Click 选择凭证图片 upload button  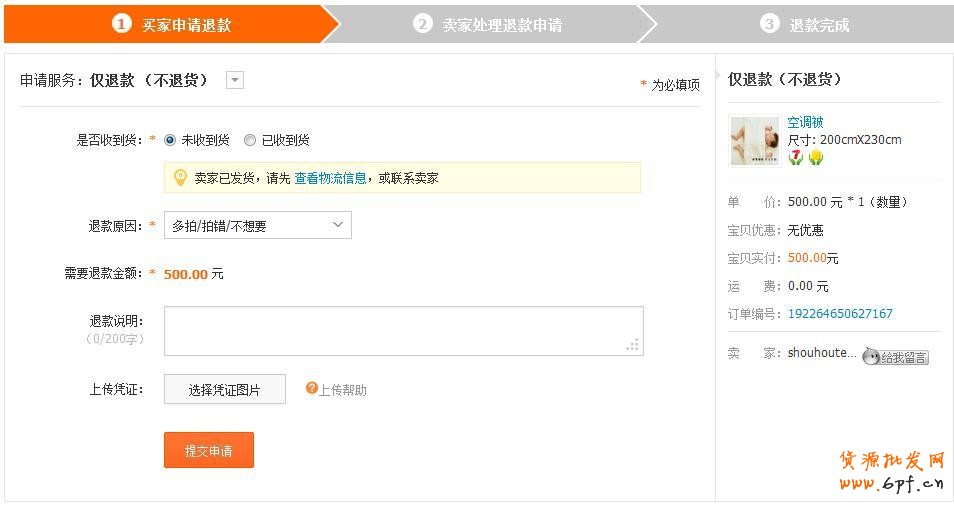pos(225,389)
